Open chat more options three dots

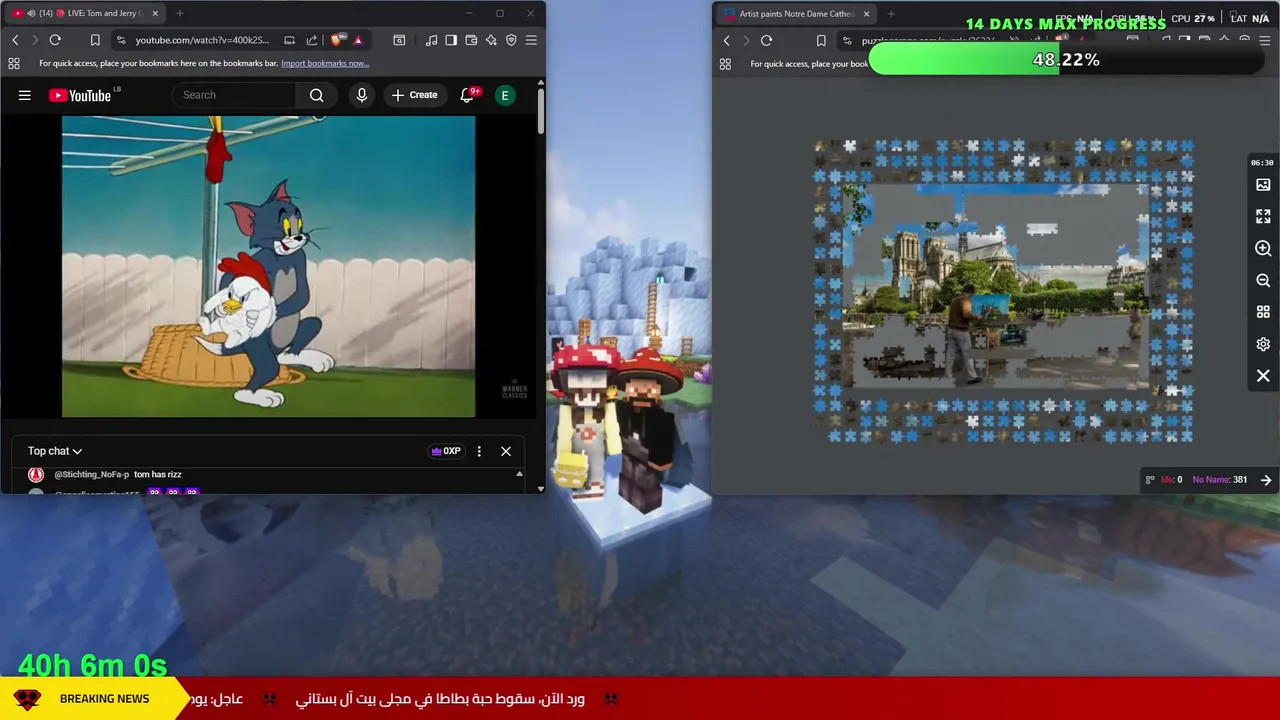[479, 451]
